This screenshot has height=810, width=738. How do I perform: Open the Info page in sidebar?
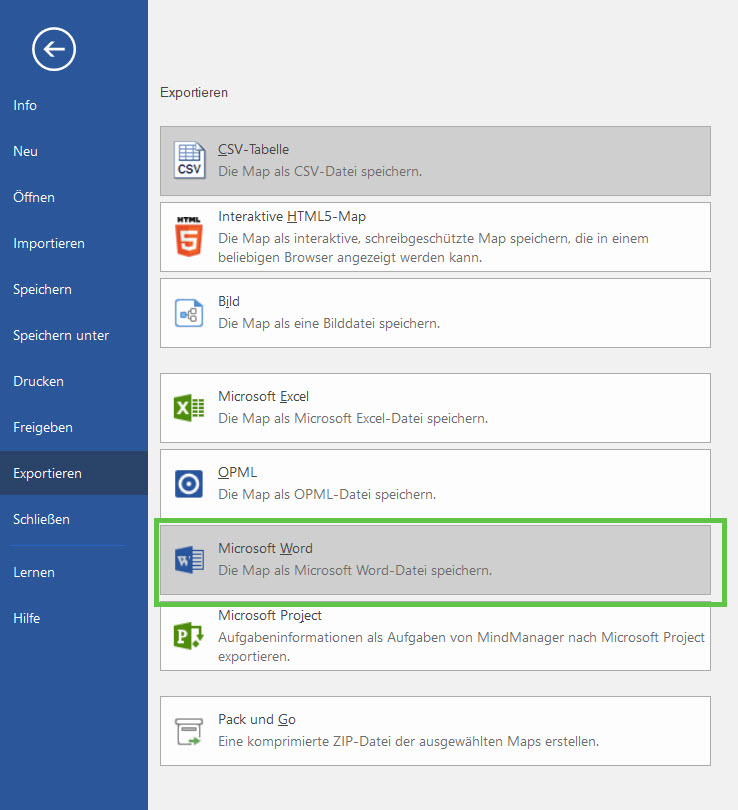pos(25,105)
